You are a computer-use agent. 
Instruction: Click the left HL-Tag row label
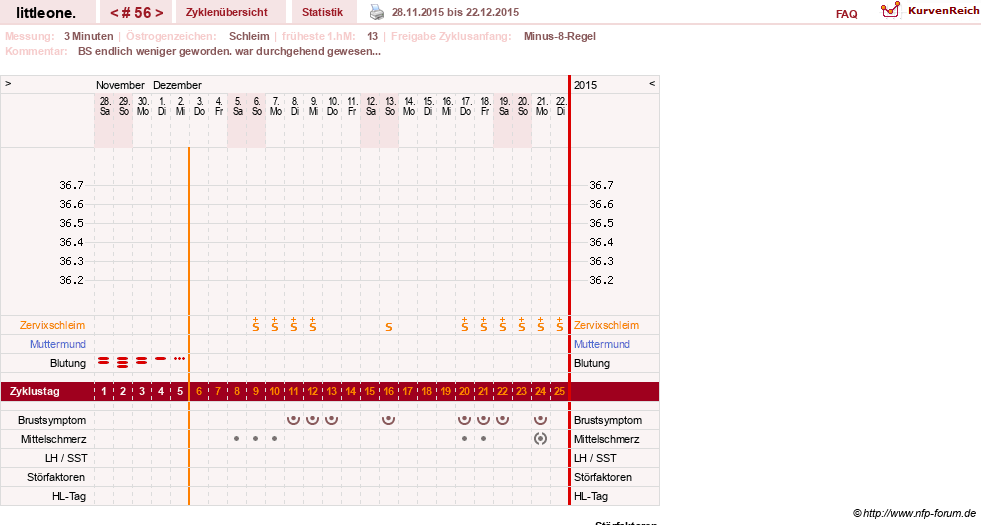pyautogui.click(x=69, y=496)
